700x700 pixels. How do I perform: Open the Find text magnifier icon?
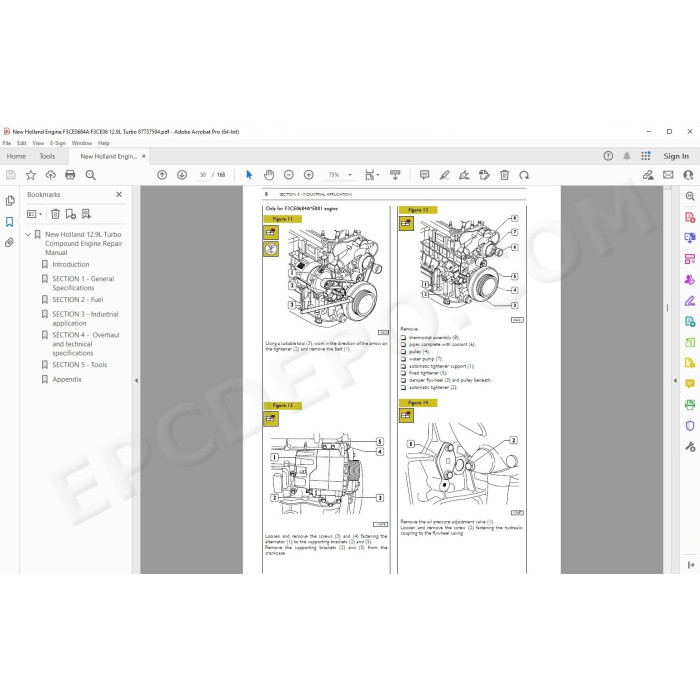[x=91, y=175]
